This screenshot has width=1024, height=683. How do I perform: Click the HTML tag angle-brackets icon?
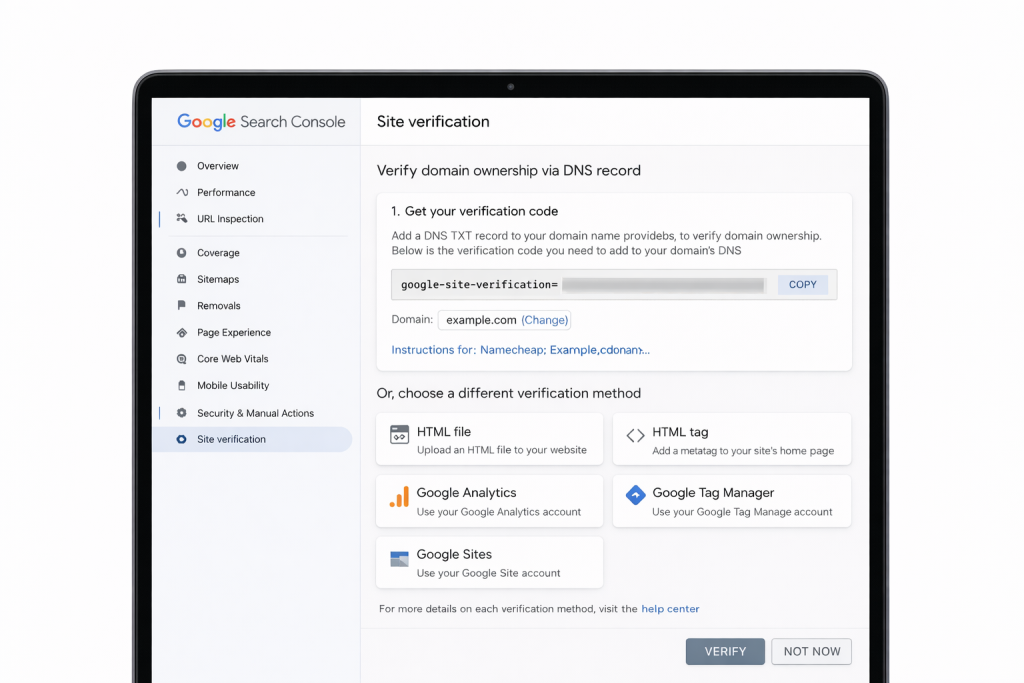[x=635, y=436]
